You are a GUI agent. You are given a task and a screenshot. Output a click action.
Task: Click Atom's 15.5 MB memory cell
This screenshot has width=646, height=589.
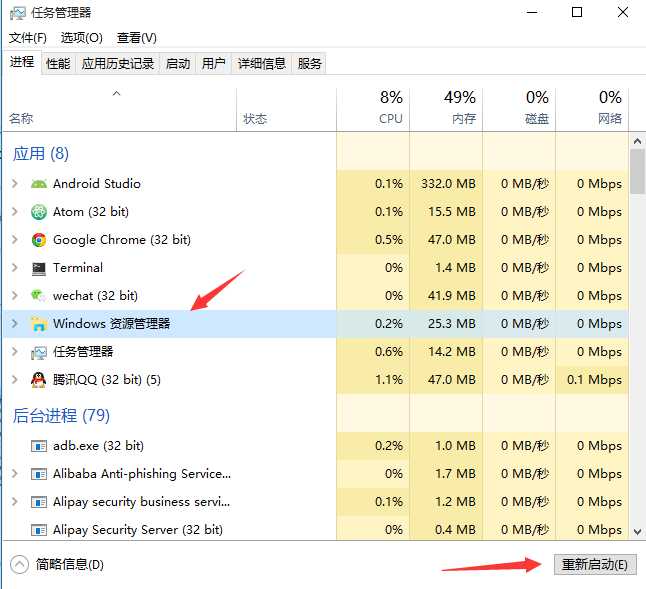[x=446, y=212]
